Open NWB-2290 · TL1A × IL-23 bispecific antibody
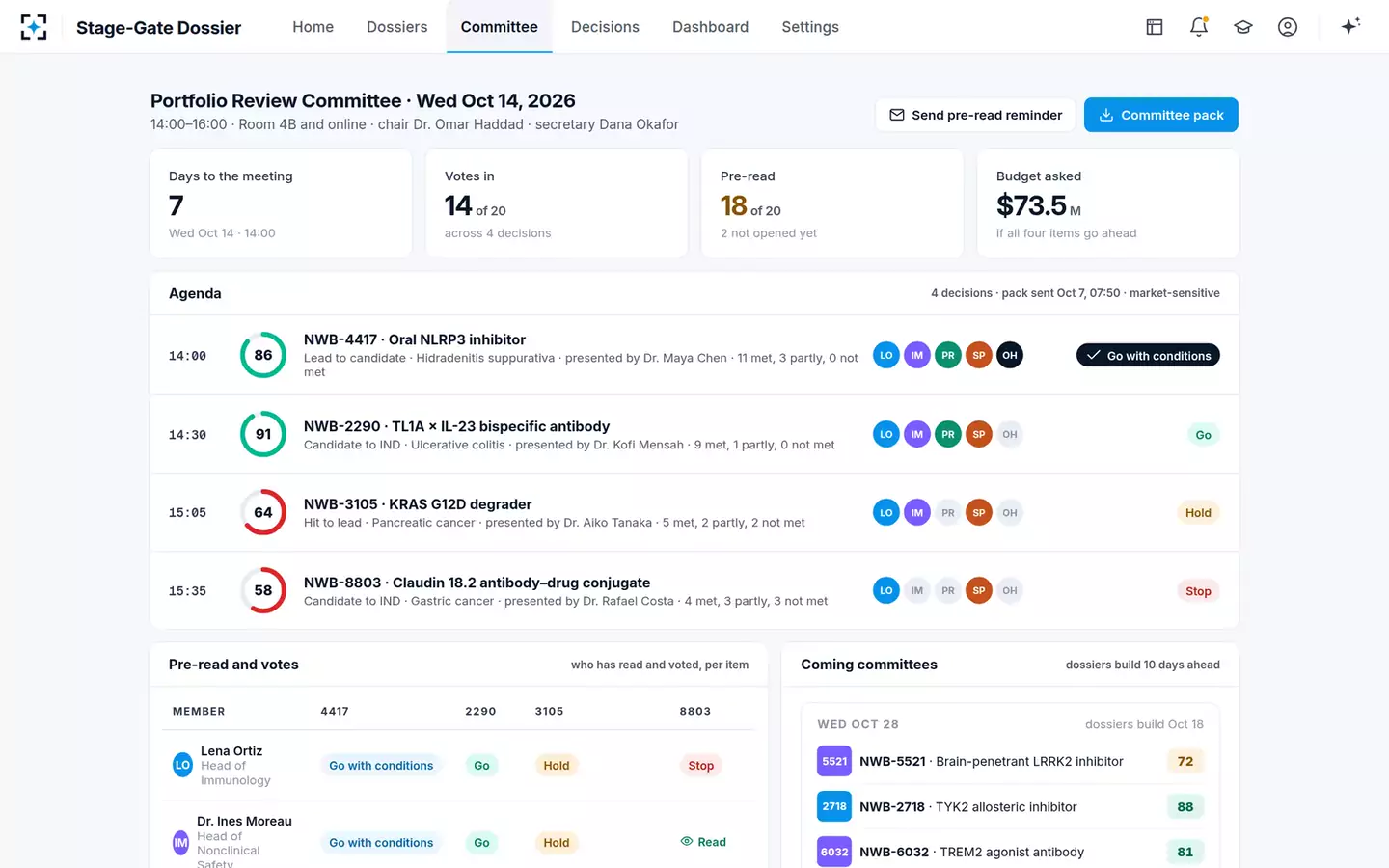The image size is (1389, 868). coord(456,426)
